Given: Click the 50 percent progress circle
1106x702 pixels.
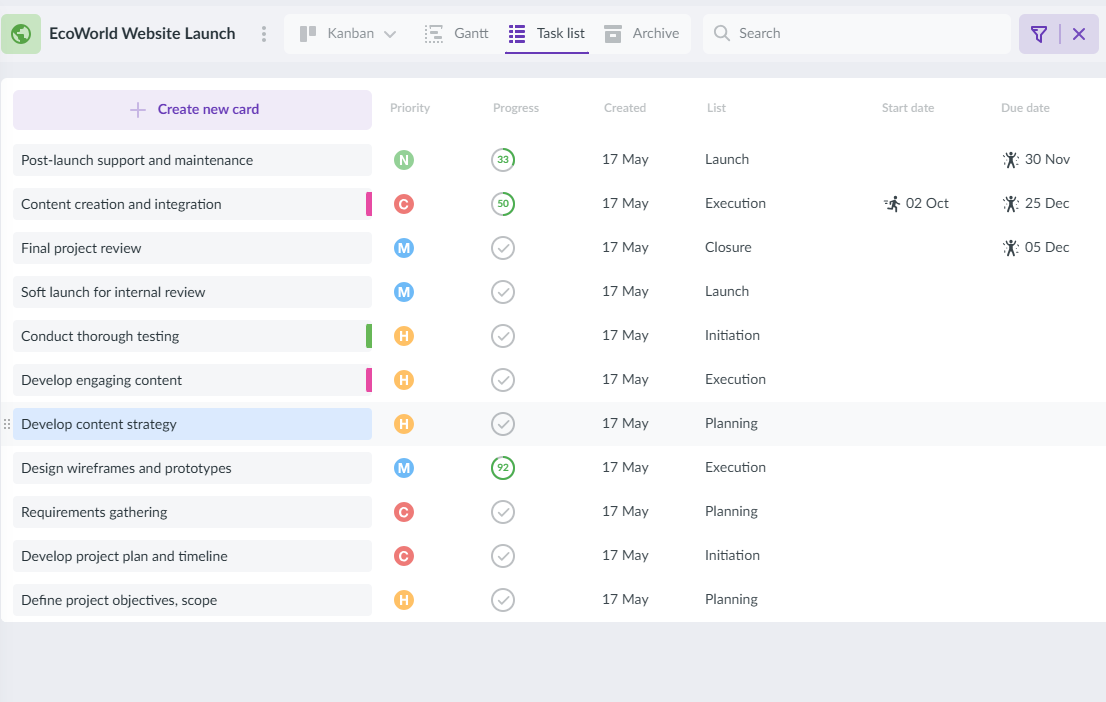Looking at the screenshot, I should pos(503,203).
